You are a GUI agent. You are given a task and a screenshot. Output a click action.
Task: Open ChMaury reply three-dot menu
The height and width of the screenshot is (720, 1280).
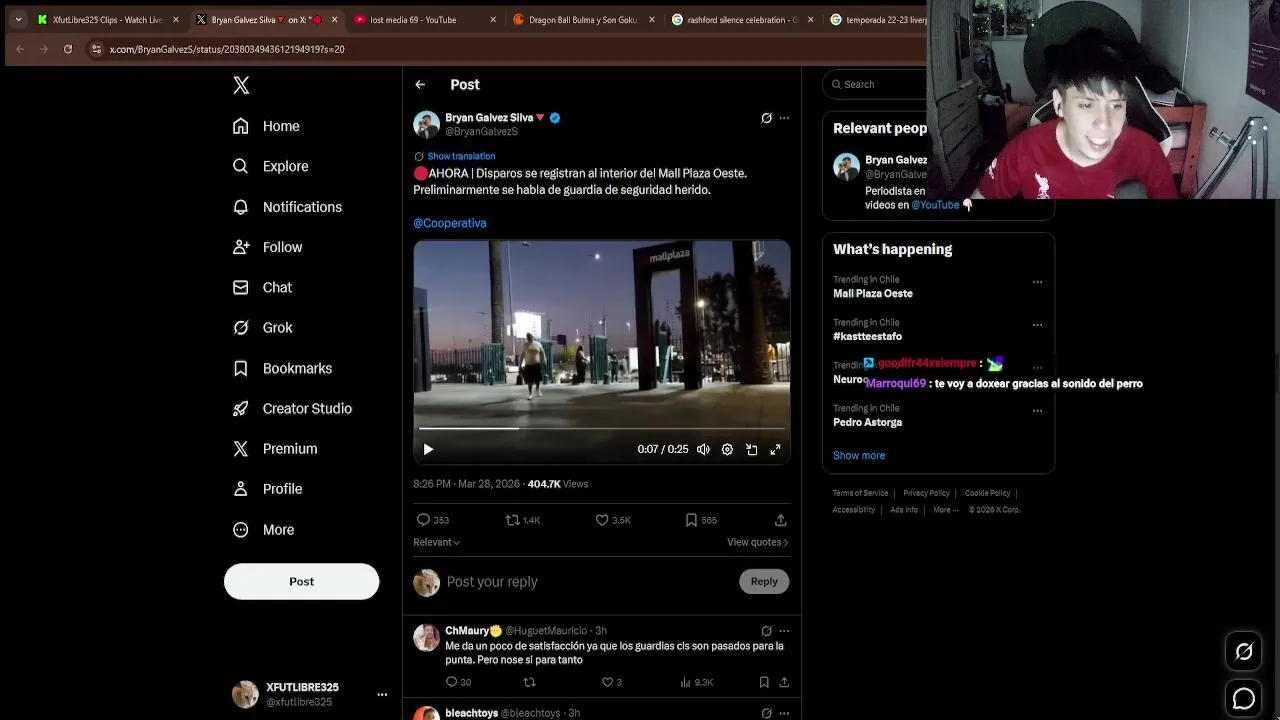coord(784,631)
